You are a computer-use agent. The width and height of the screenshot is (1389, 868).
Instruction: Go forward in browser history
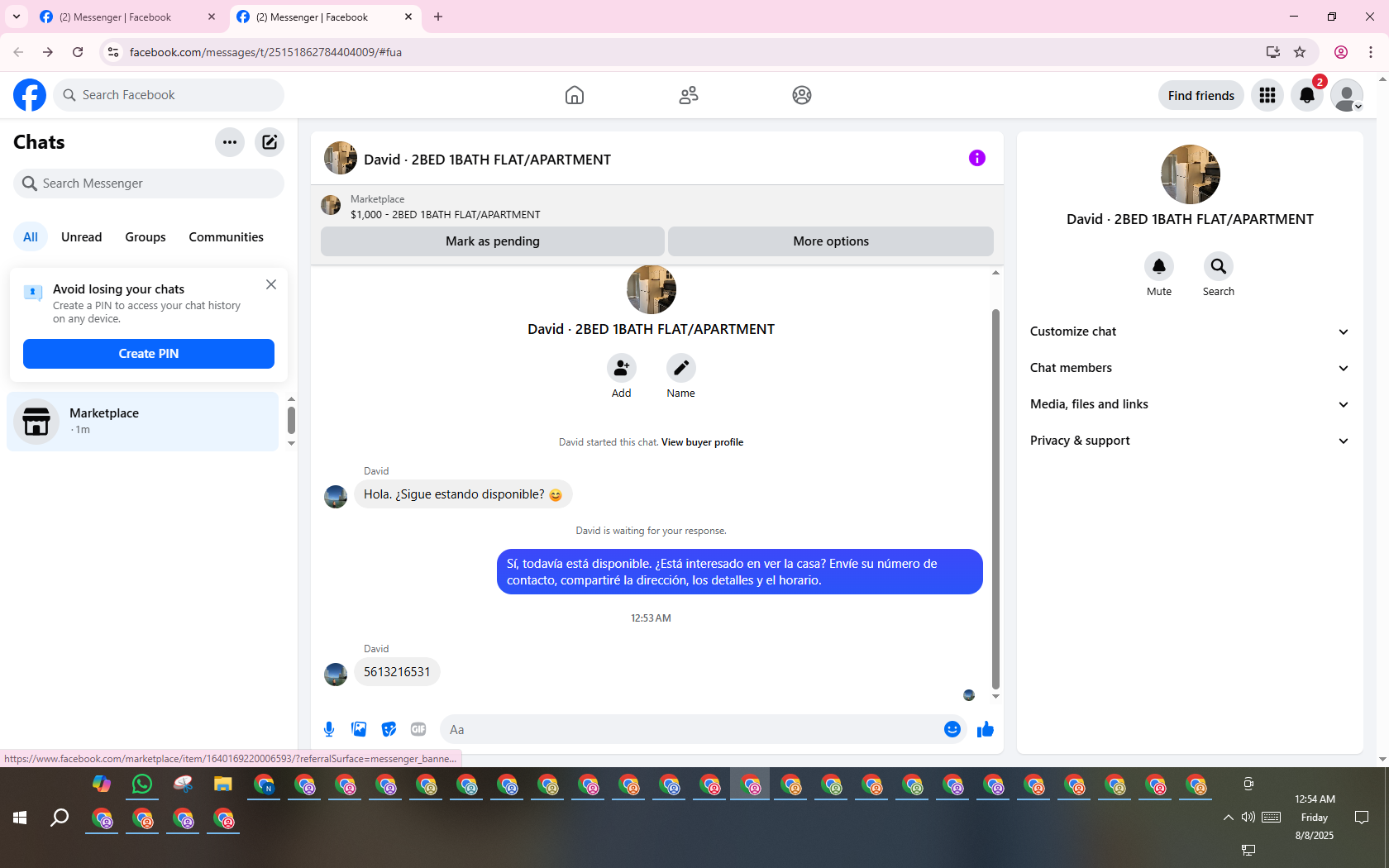[x=48, y=52]
